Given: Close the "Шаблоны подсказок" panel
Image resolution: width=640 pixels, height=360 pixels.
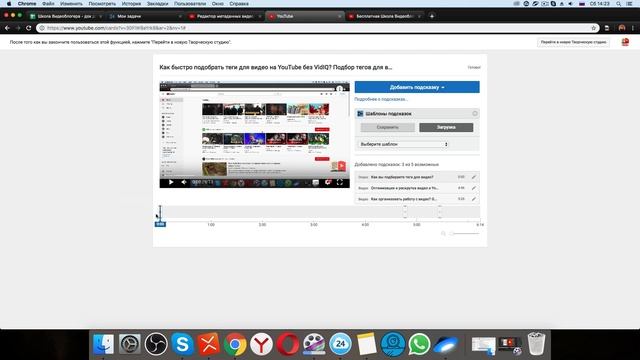Looking at the screenshot, I should coord(475,113).
